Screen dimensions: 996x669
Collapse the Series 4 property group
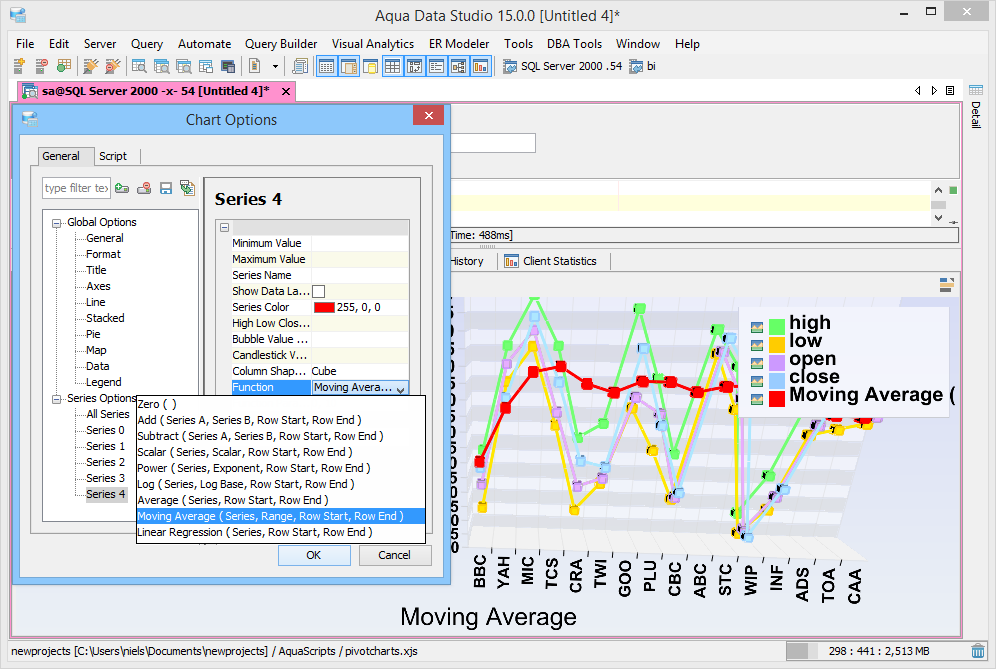click(224, 227)
